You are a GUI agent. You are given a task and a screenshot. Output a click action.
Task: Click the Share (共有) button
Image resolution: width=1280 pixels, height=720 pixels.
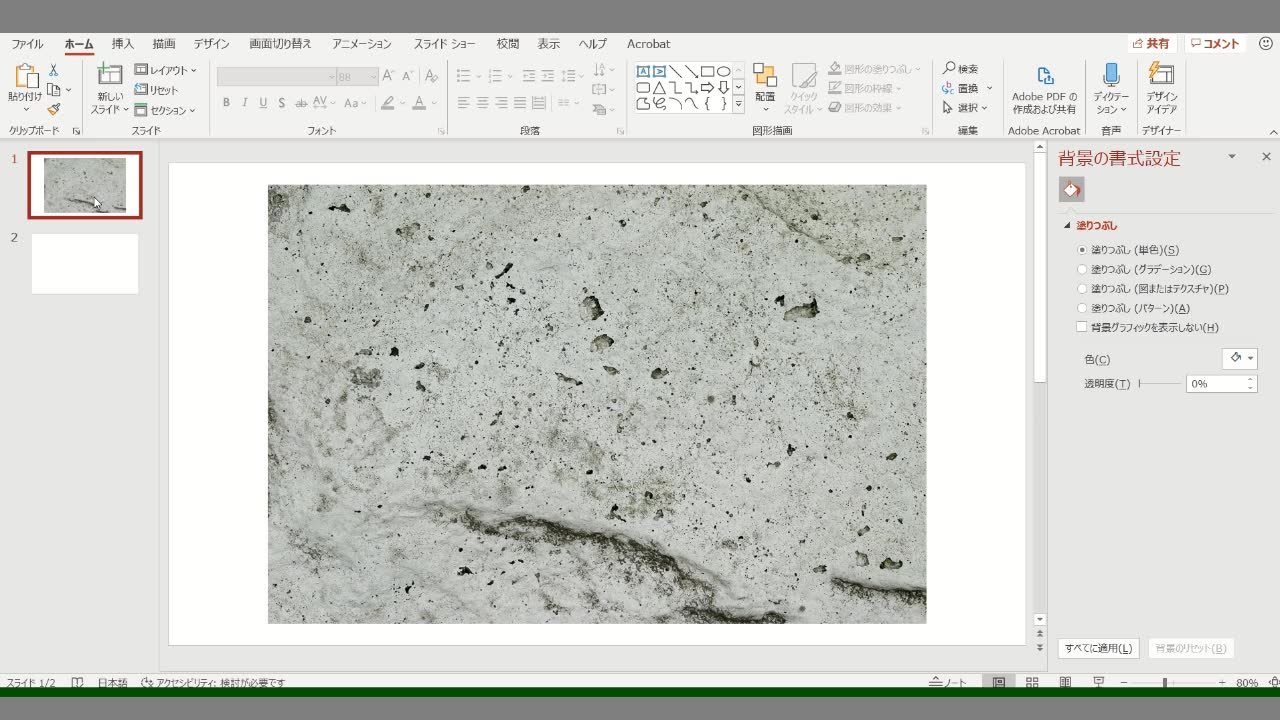(1151, 44)
